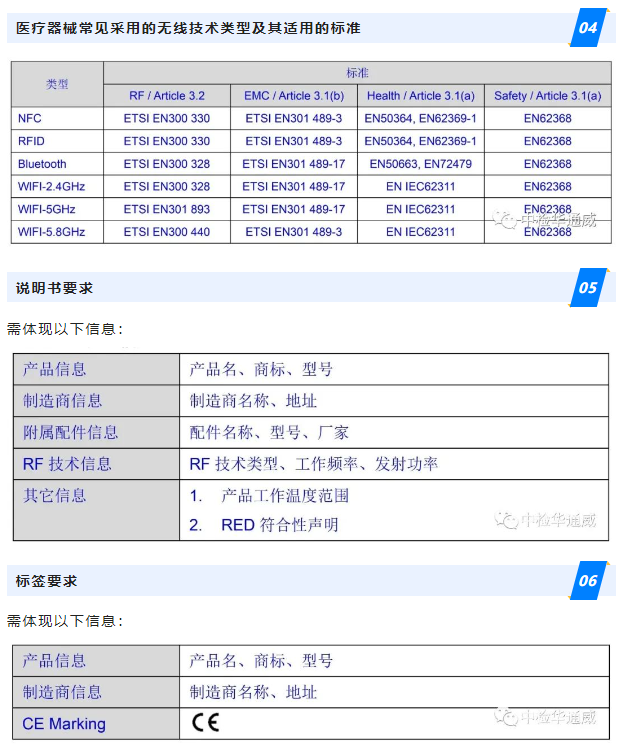Select the 标签要求 section heading
Viewport: 623px width, 750px height.
coord(46,580)
